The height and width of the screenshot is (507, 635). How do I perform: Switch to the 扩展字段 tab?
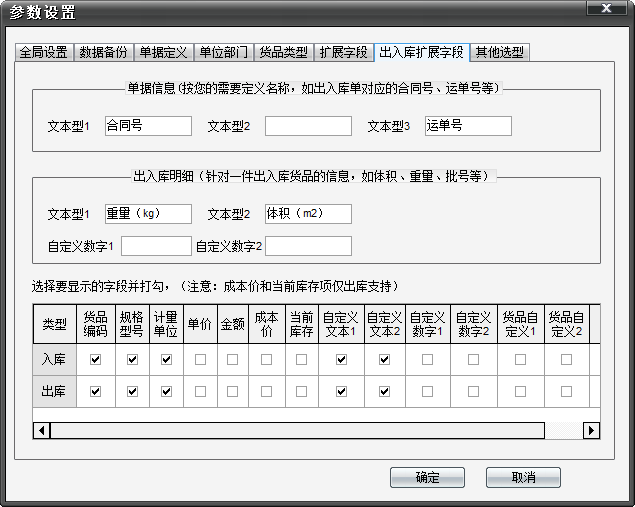[x=343, y=52]
